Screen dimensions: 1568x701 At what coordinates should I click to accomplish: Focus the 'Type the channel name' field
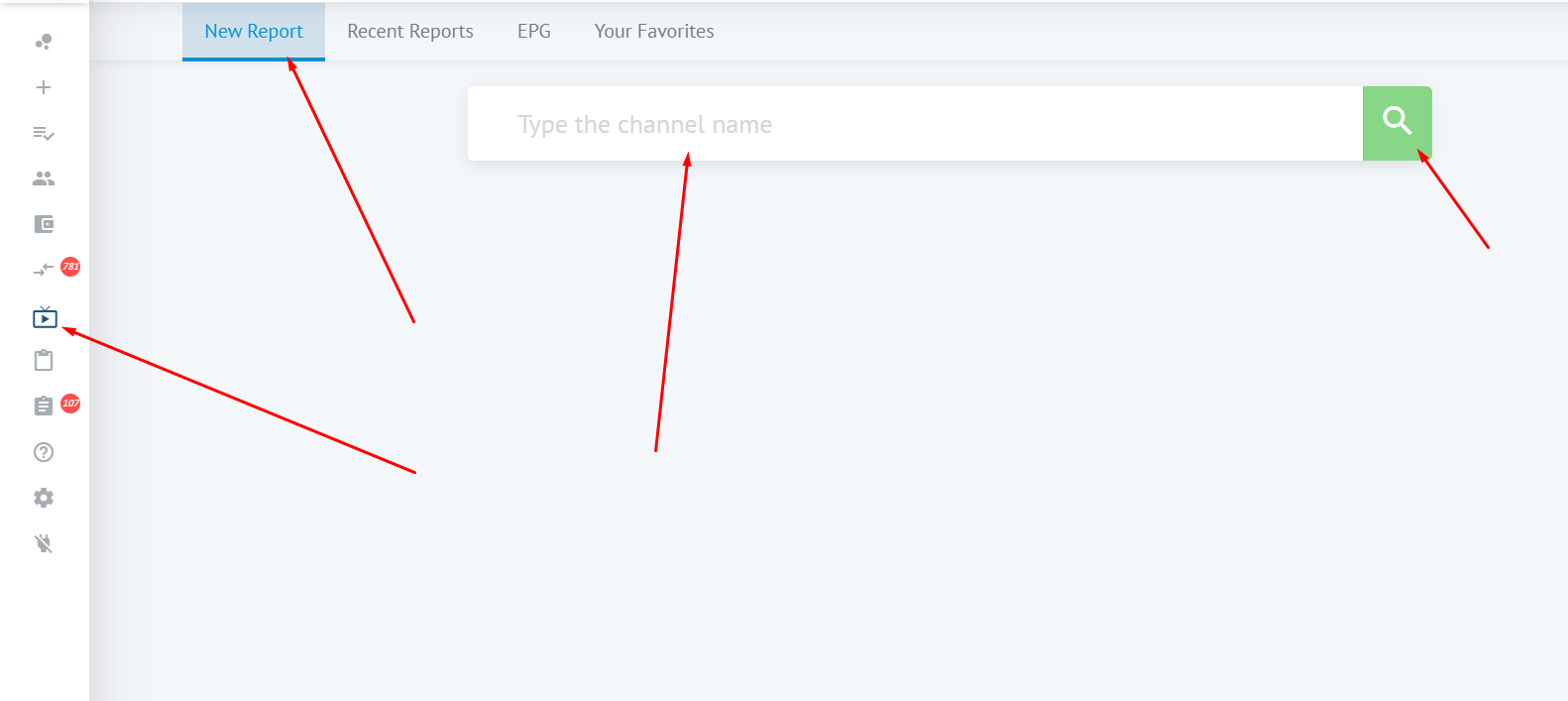click(x=915, y=124)
